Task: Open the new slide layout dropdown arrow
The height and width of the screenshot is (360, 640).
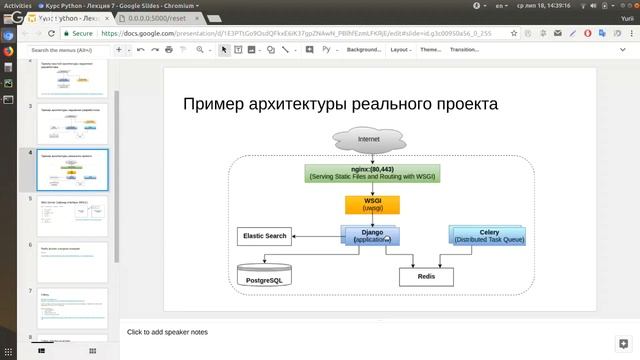Action: pos(129,50)
